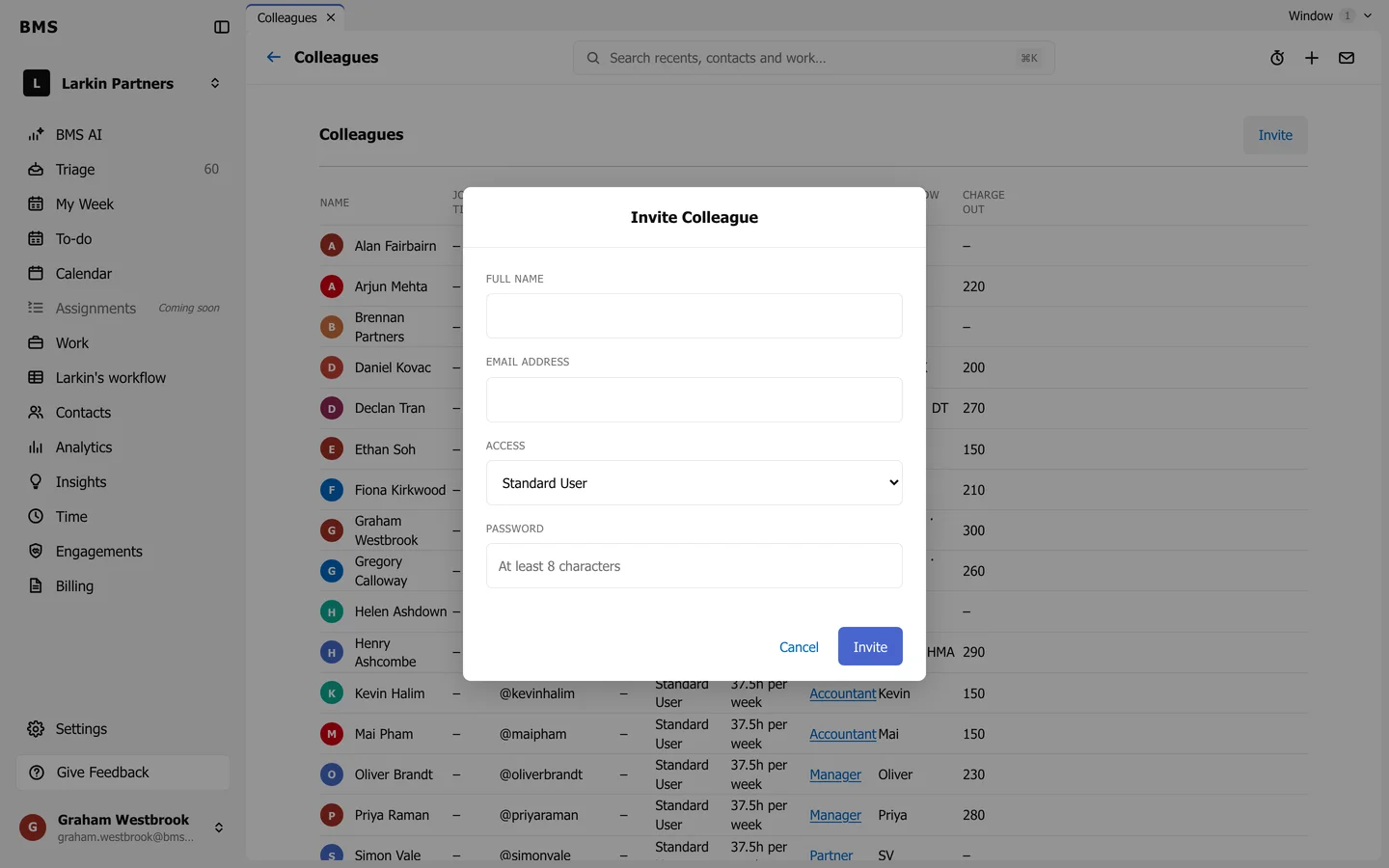Click @priyaraman handle
The image size is (1389, 868).
pos(538,815)
